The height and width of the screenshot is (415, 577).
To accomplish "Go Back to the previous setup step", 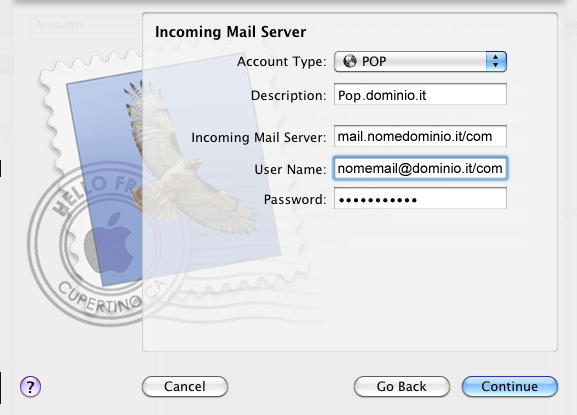I will point(401,387).
